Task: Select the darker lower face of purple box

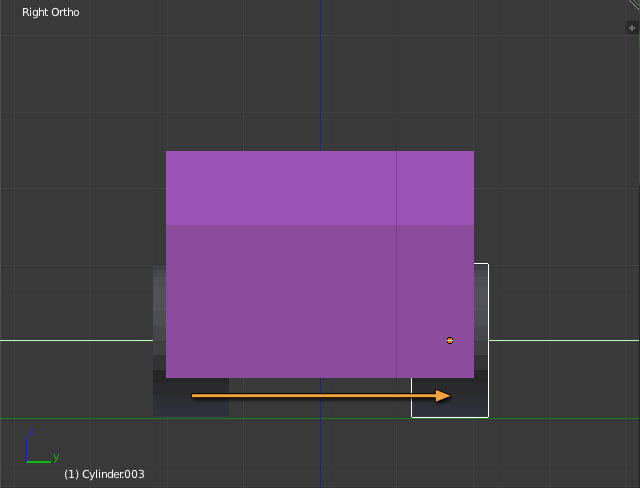Action: click(280, 300)
